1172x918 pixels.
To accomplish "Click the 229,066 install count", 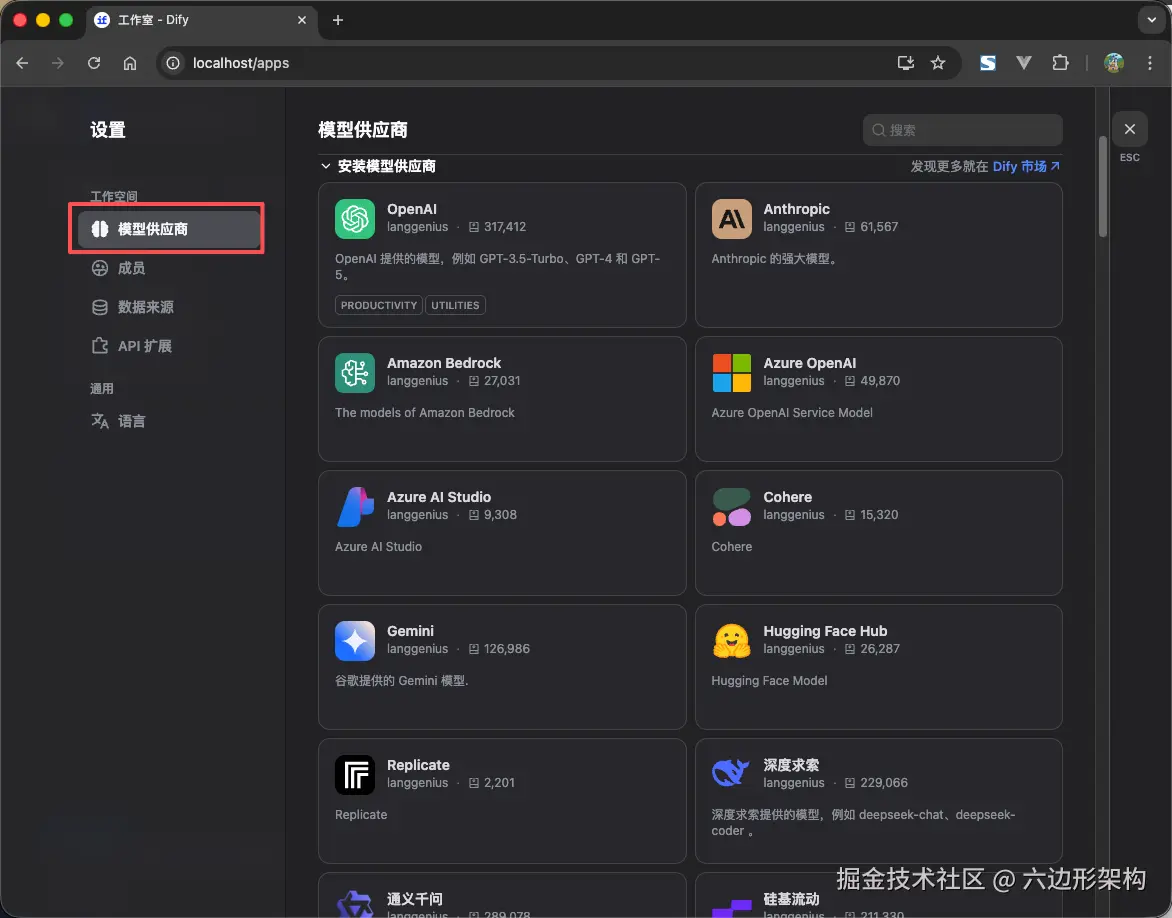I will coord(883,783).
